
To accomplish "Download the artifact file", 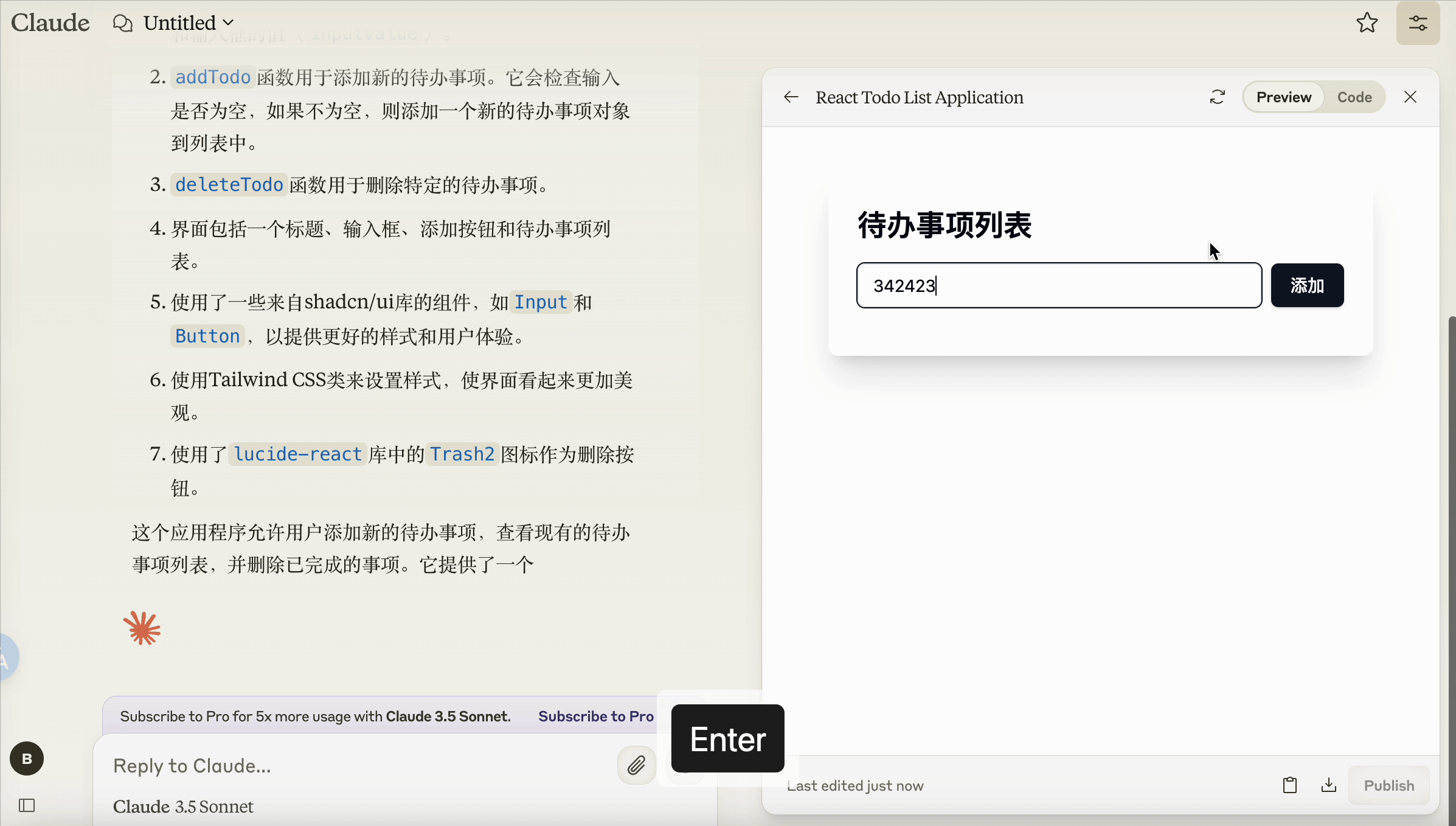I will pyautogui.click(x=1328, y=785).
